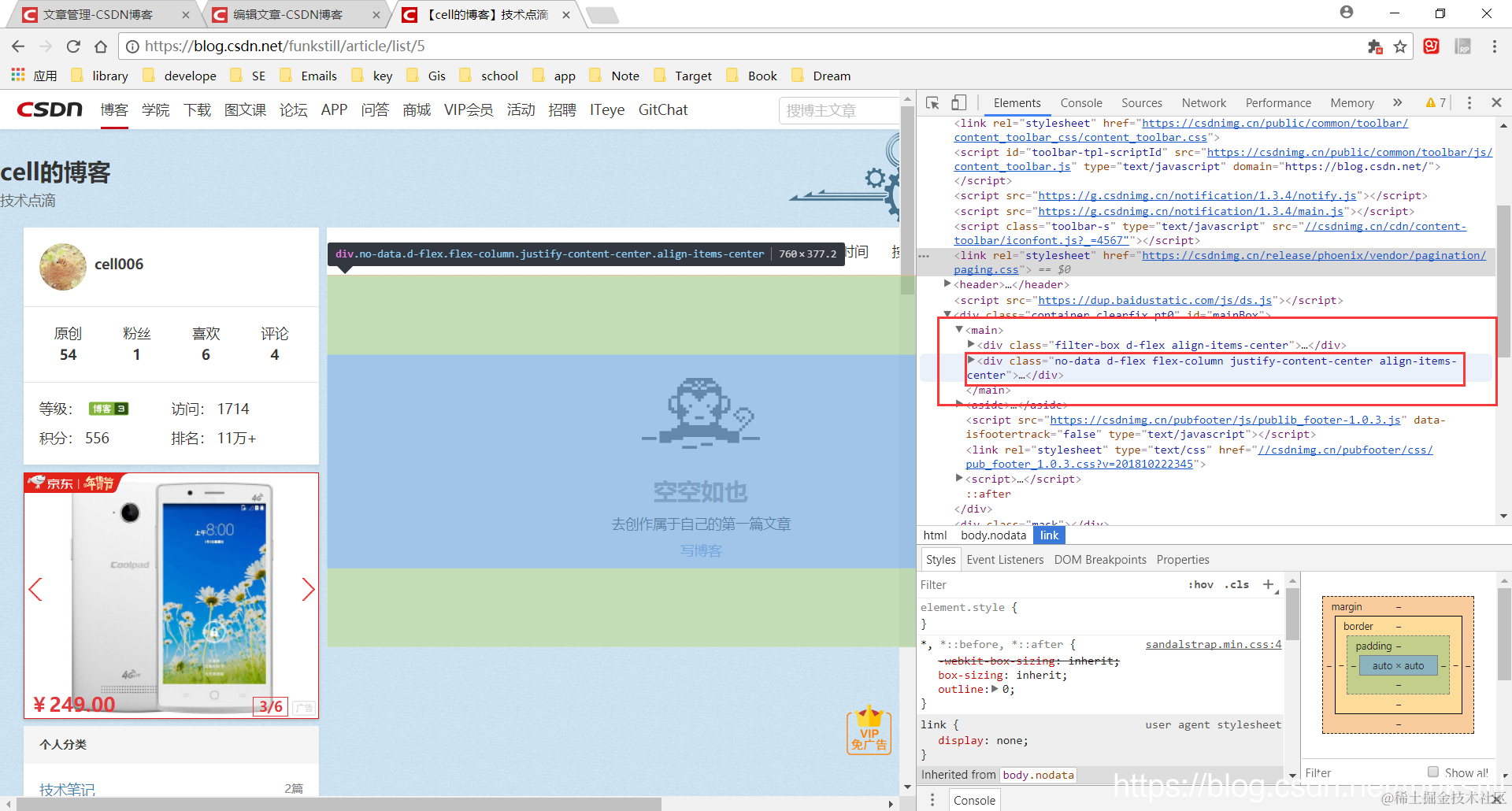Collapse the main element node
Viewport: 1512px width, 811px height.
tap(959, 330)
